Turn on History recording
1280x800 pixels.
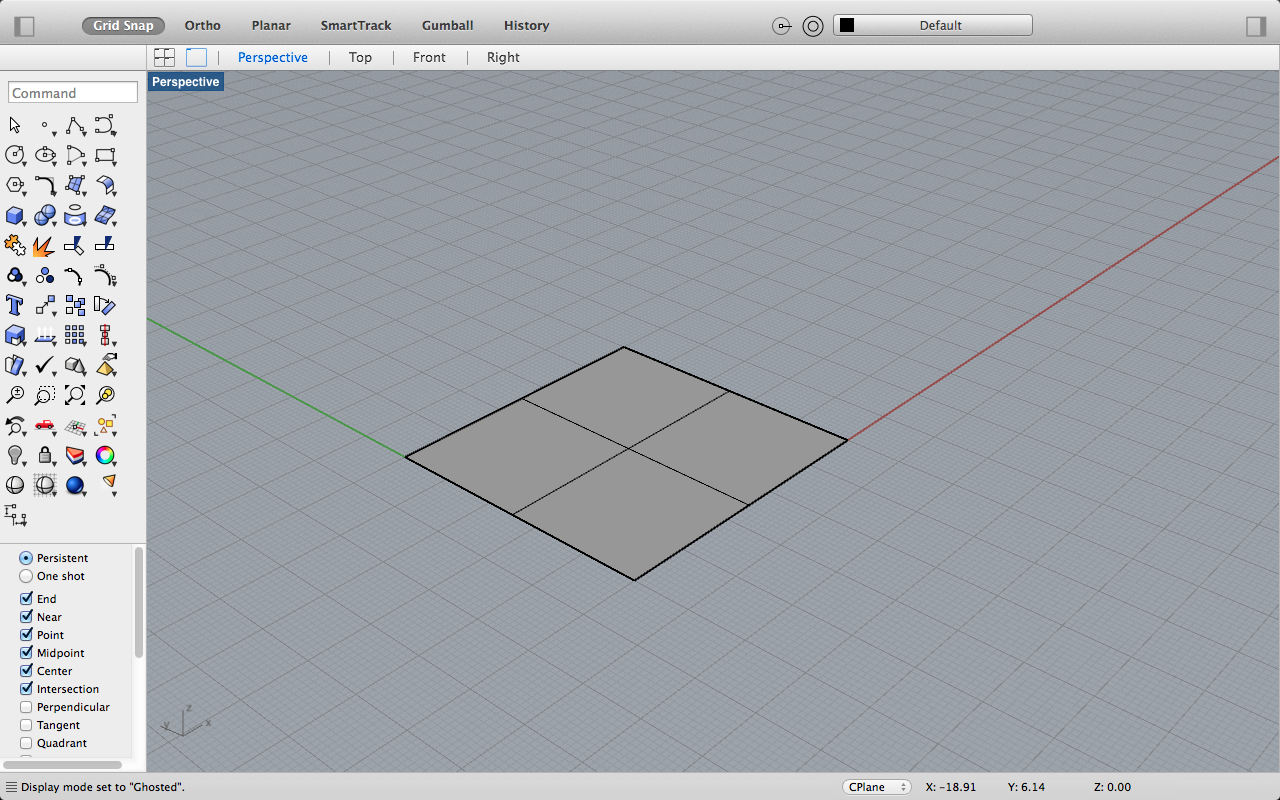(526, 25)
